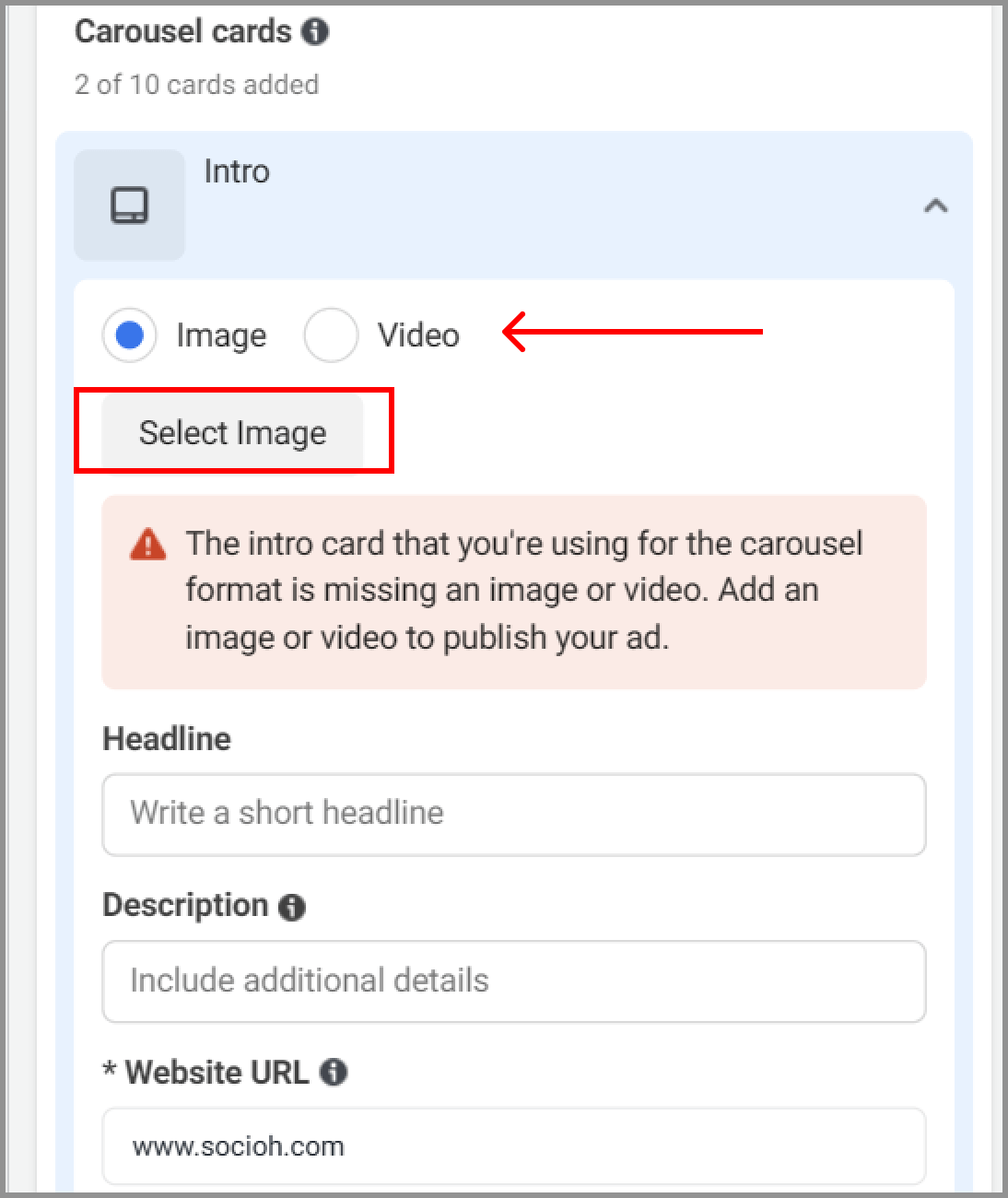Click the Headline label
The image size is (1008, 1198).
pyautogui.click(x=167, y=739)
